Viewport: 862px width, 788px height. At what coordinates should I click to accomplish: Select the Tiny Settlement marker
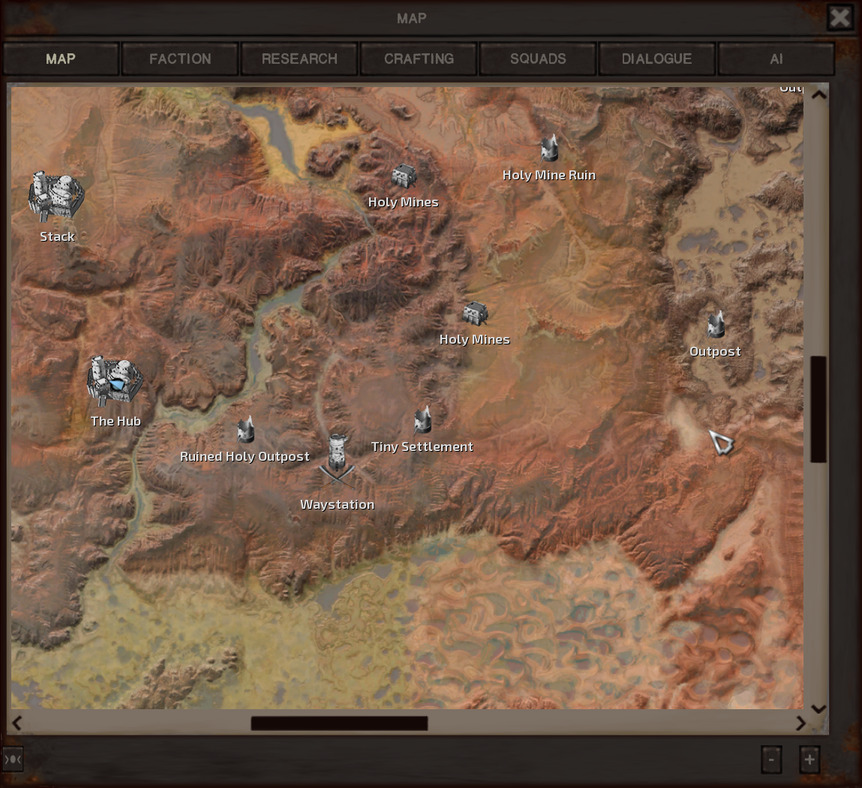point(422,420)
